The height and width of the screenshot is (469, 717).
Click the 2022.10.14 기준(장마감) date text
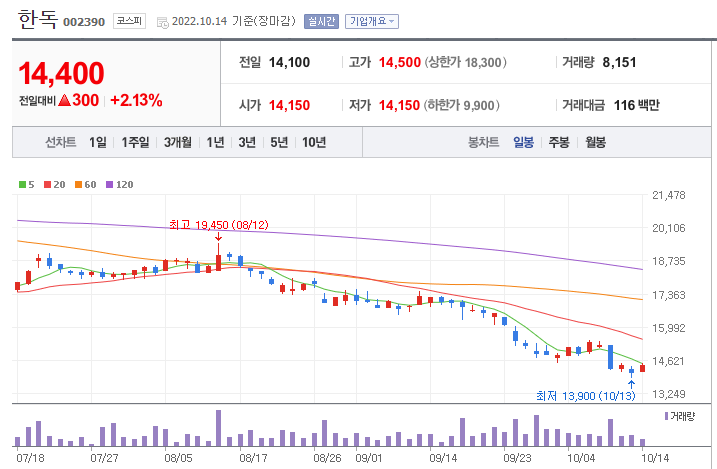234,21
